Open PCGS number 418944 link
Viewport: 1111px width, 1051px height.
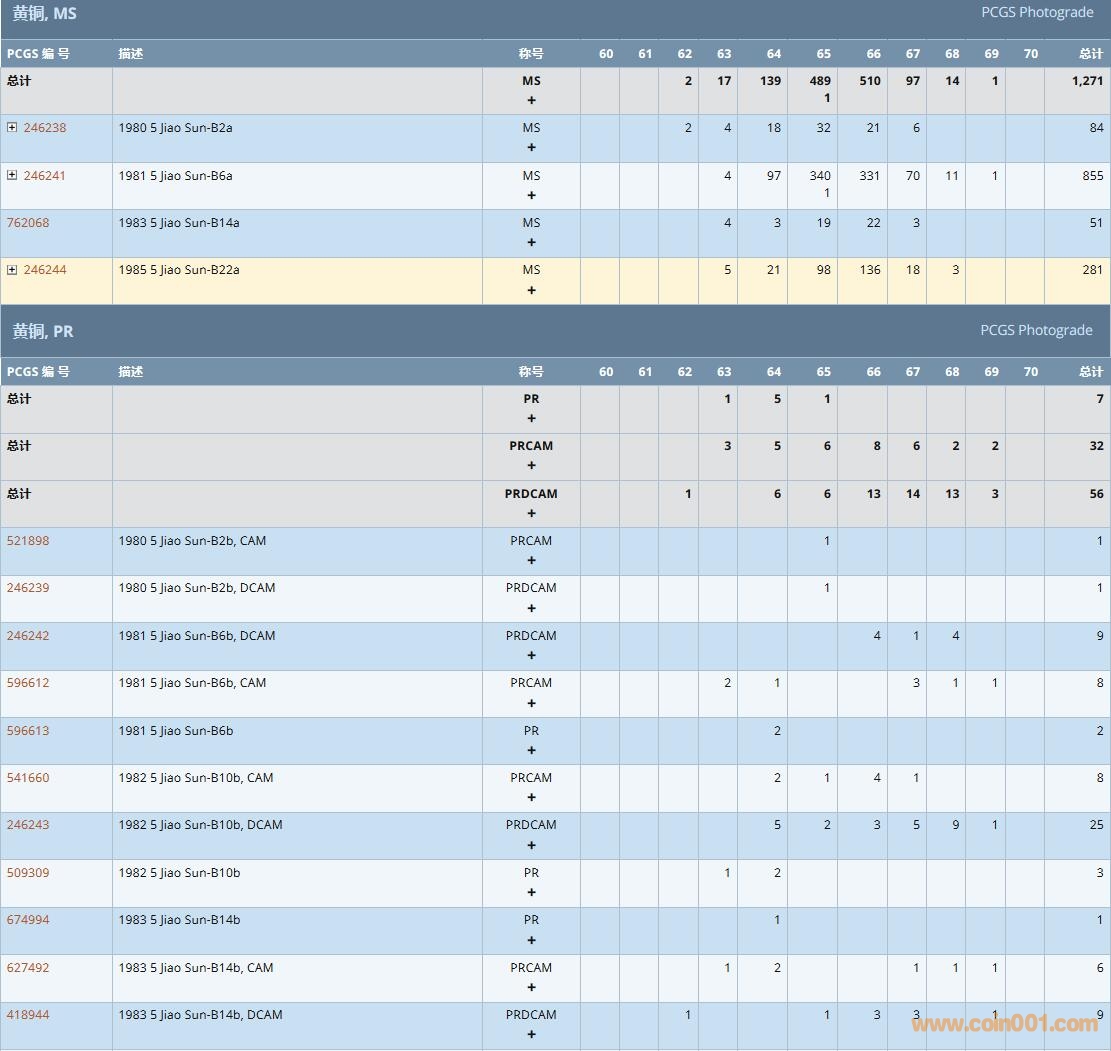pyautogui.click(x=28, y=1015)
